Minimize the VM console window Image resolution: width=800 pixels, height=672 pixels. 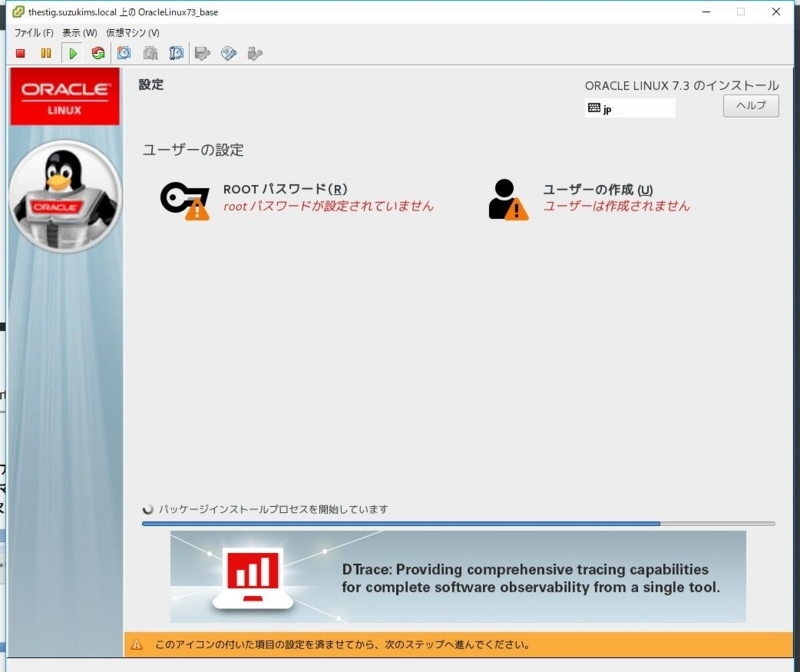tap(706, 12)
